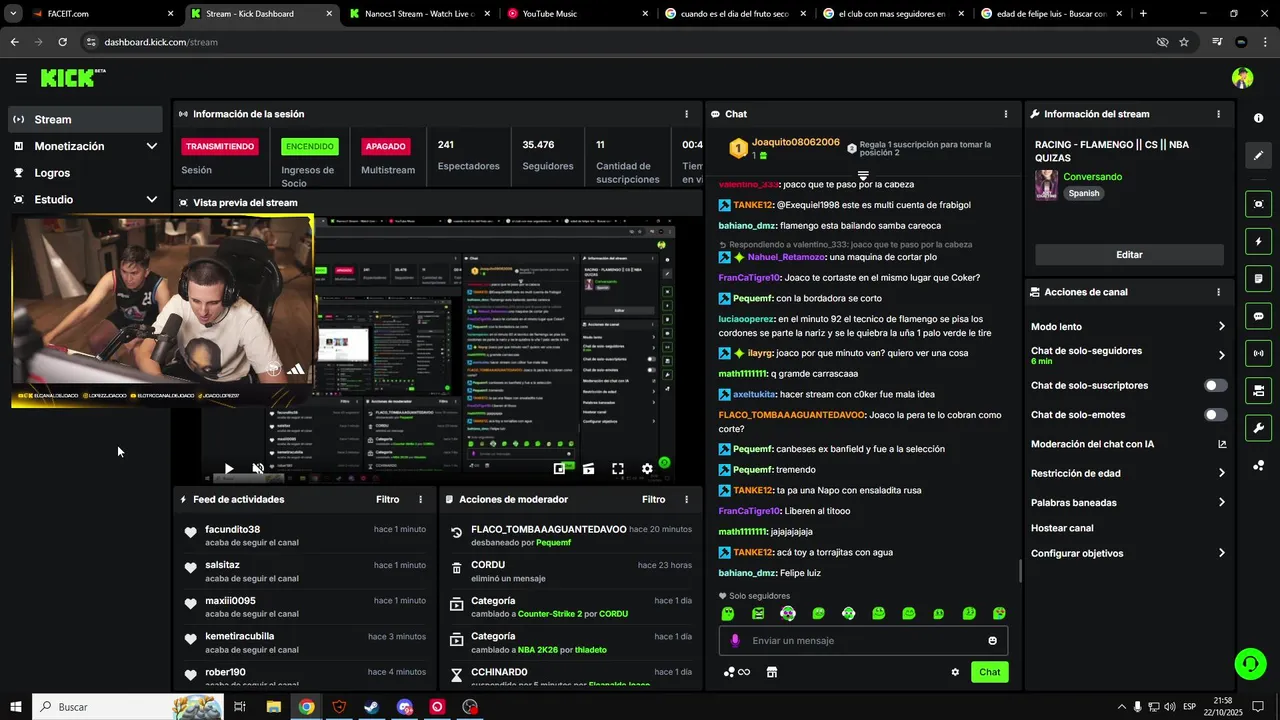The width and height of the screenshot is (1280, 720).
Task: Open Modo lento options arrow
Action: [1221, 327]
